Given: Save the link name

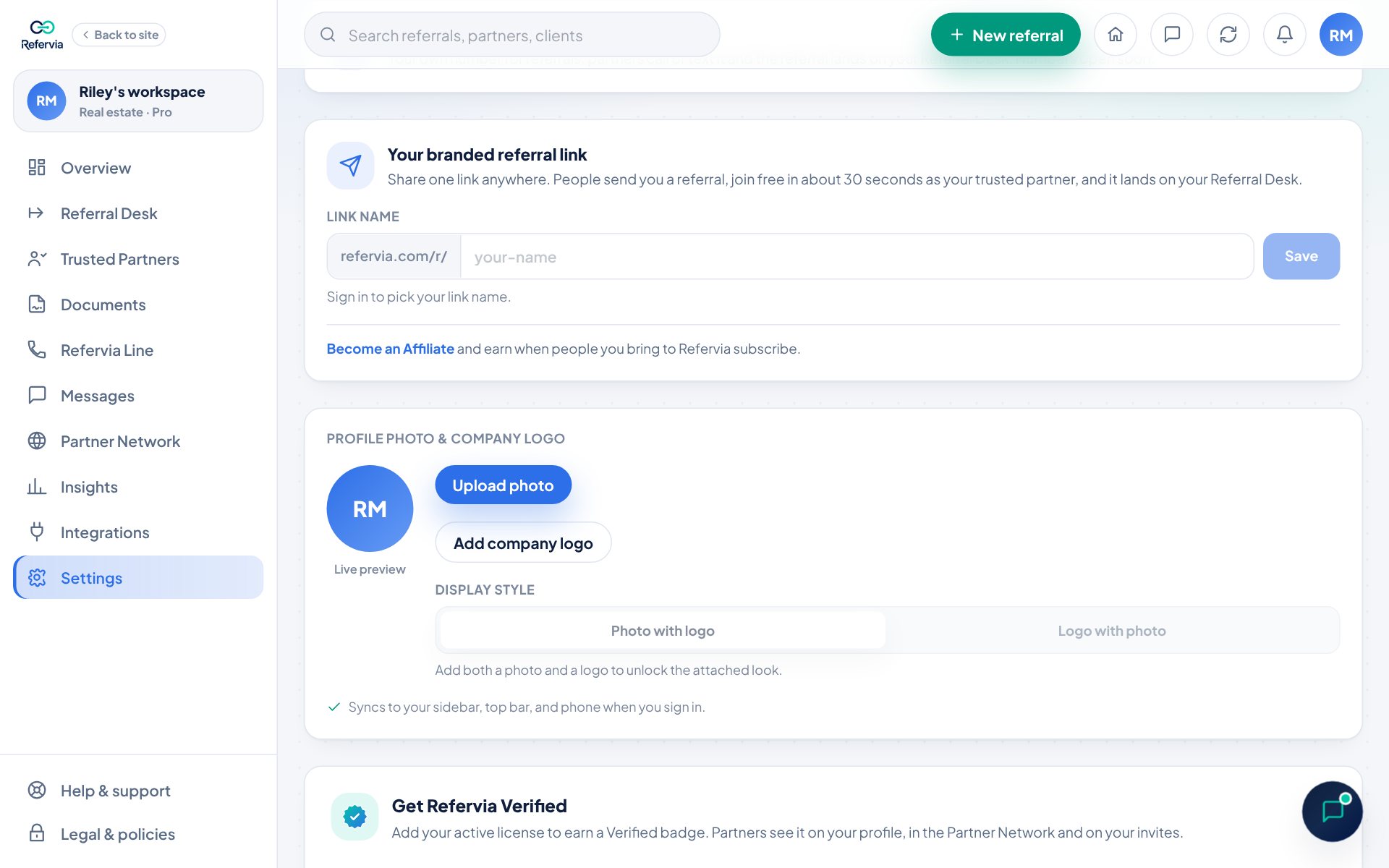Looking at the screenshot, I should [1301, 256].
